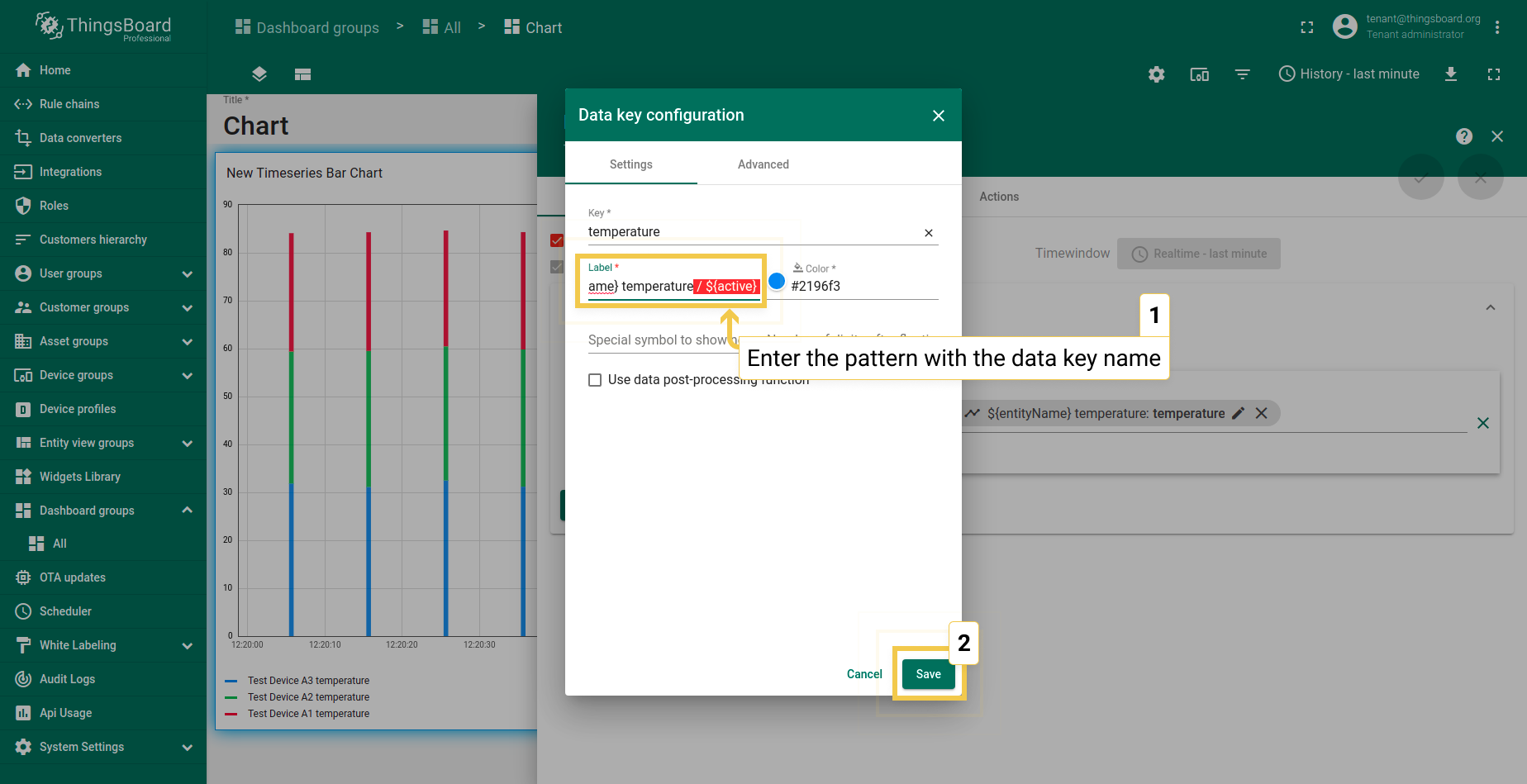Click the Key temperature field
Image resolution: width=1527 pixels, height=784 pixels.
[752, 232]
